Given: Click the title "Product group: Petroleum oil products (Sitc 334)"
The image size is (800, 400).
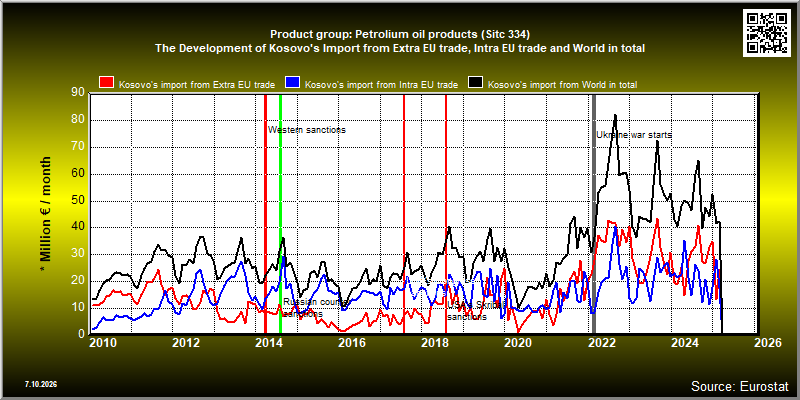Looking at the screenshot, I should (400, 35).
